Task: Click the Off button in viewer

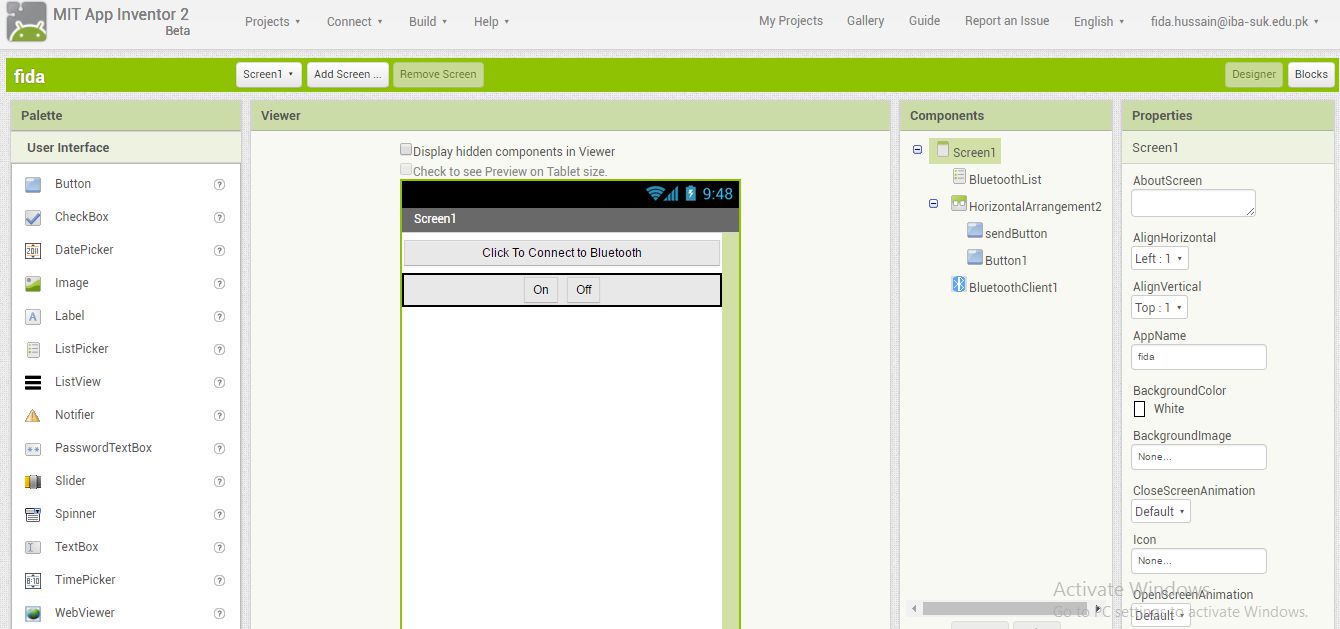Action: 584,290
